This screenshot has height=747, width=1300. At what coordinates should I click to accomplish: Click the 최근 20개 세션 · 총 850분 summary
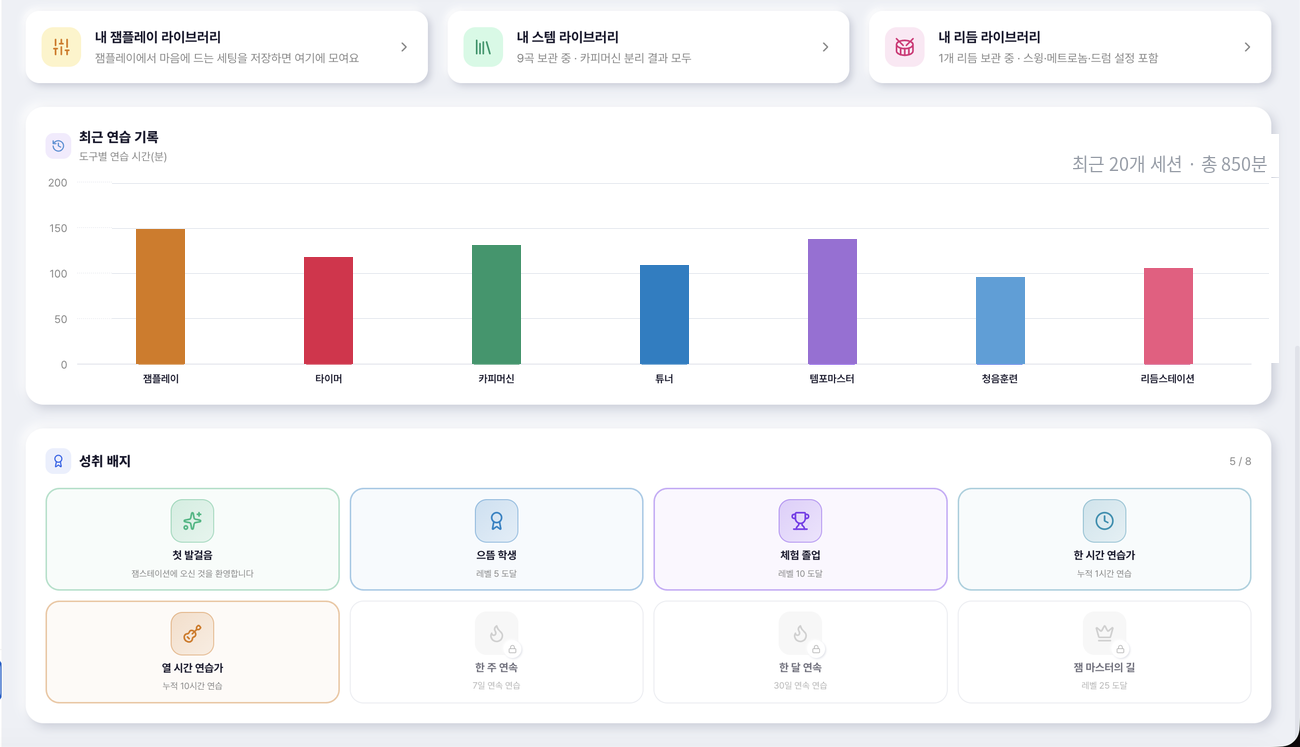click(x=1169, y=164)
